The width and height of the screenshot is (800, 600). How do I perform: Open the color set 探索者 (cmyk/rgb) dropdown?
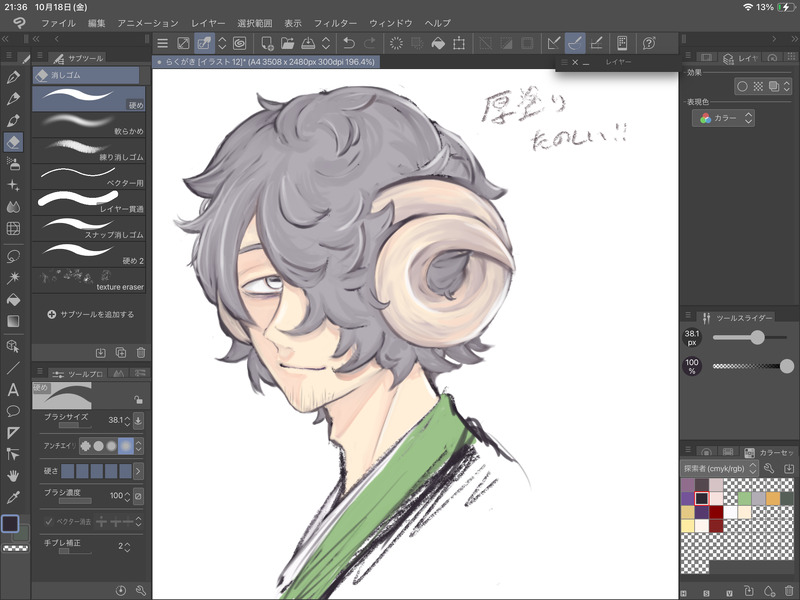719,468
